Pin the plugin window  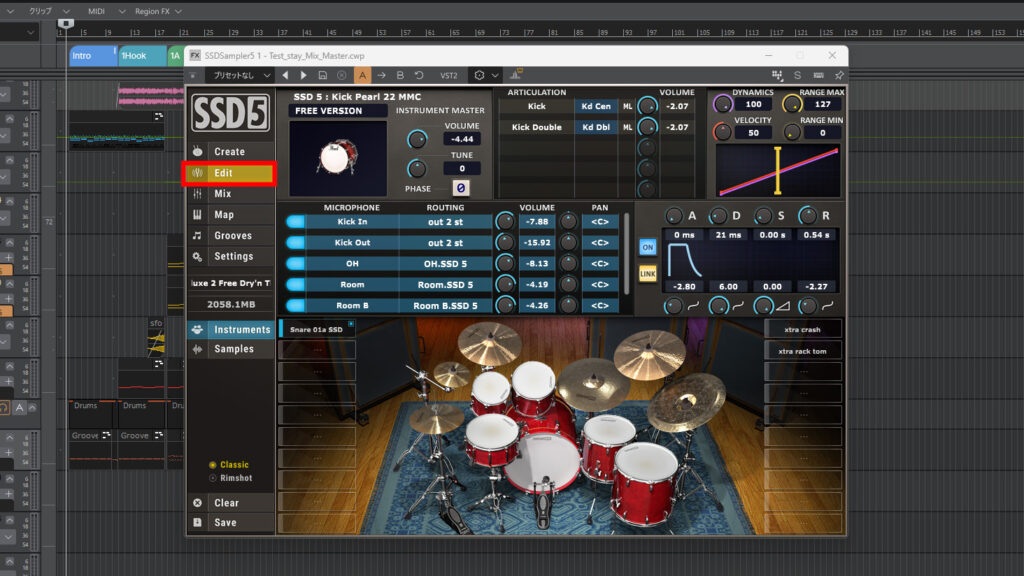[838, 75]
